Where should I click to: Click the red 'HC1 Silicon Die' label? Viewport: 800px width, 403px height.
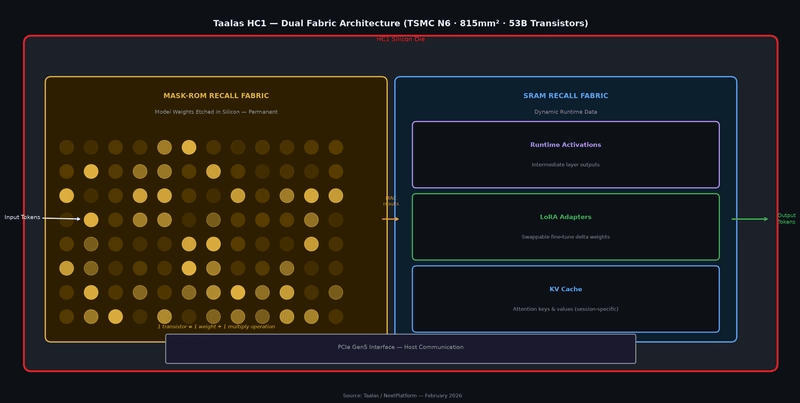401,39
